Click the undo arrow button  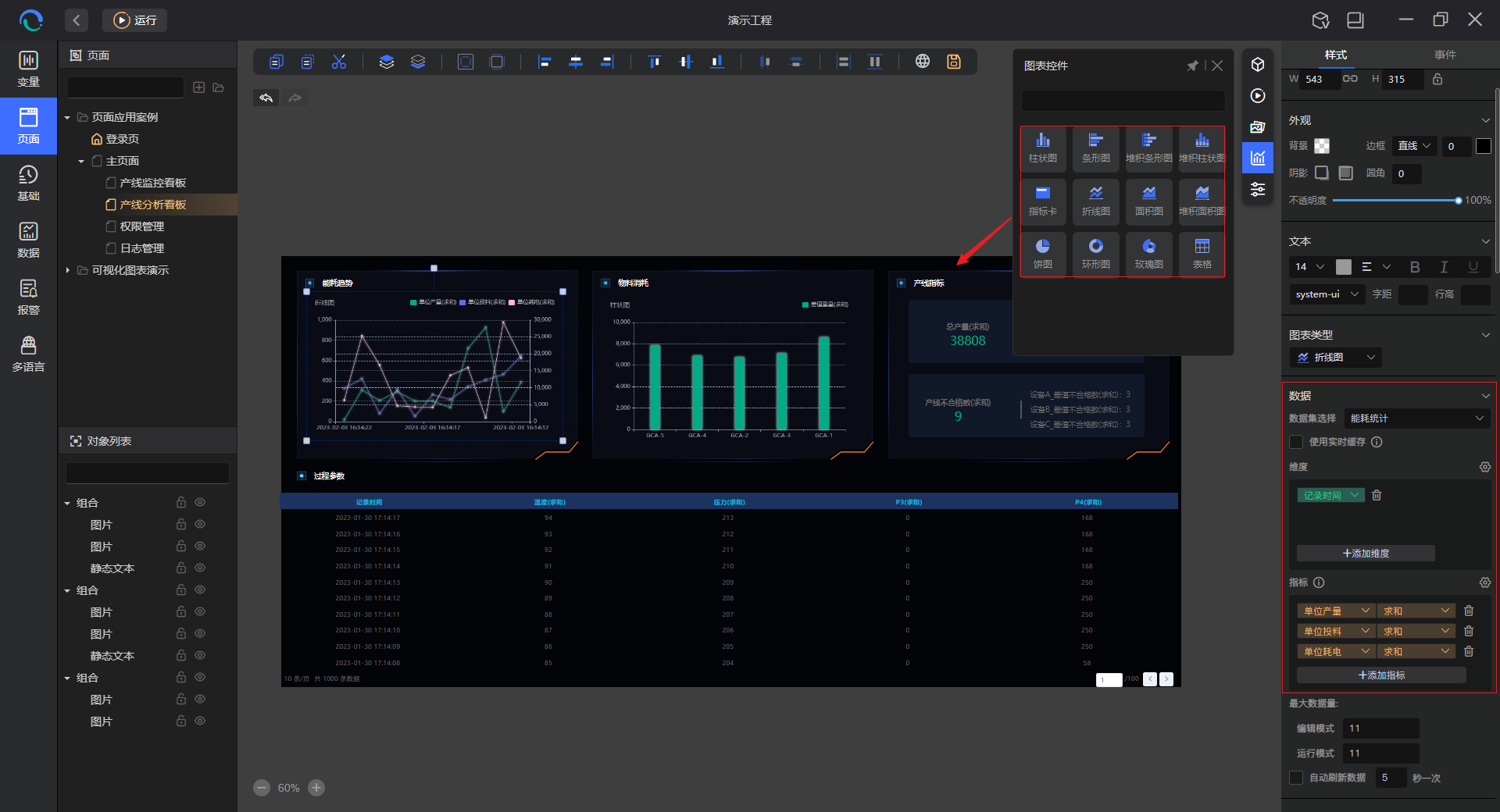click(x=266, y=98)
